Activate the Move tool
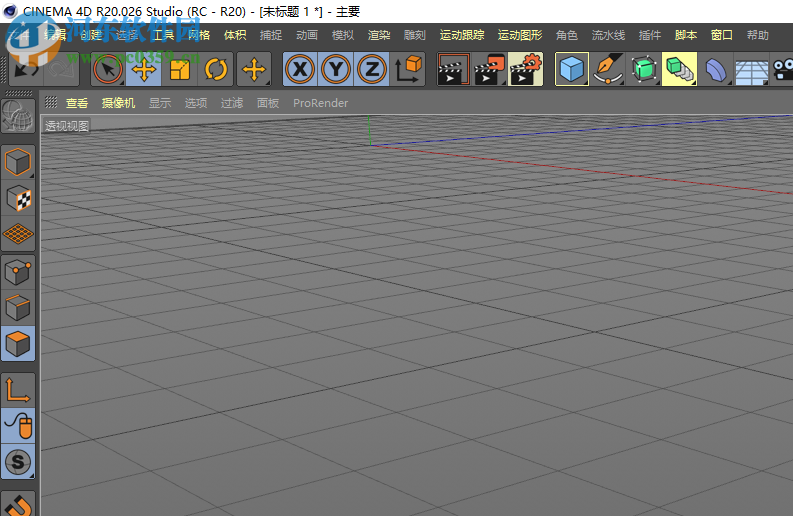 (144, 69)
